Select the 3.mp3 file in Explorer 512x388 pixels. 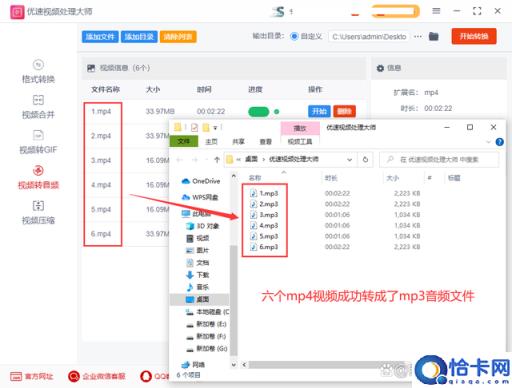(x=264, y=215)
